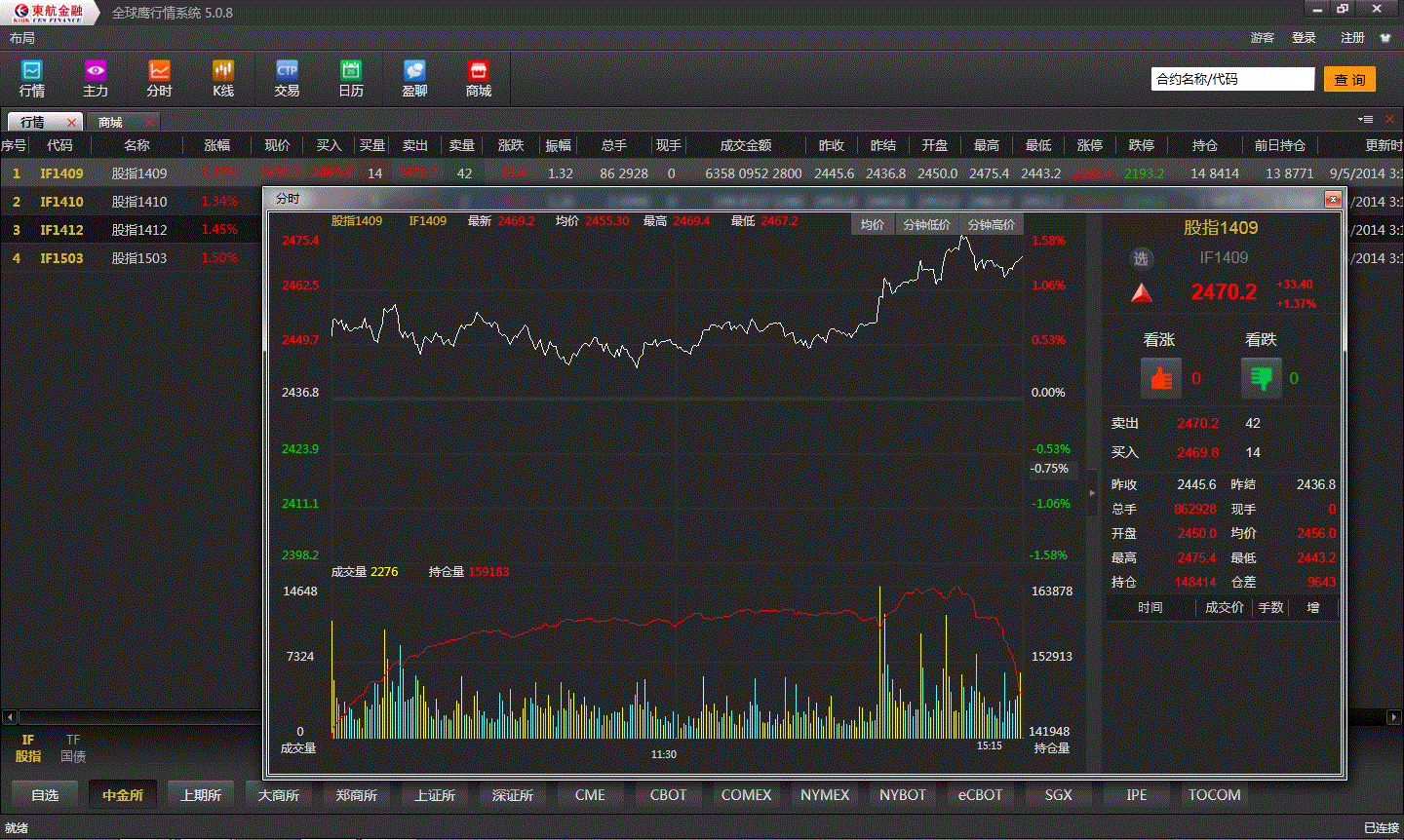
Task: Select the IF1412 row in quote table
Action: tap(132, 230)
